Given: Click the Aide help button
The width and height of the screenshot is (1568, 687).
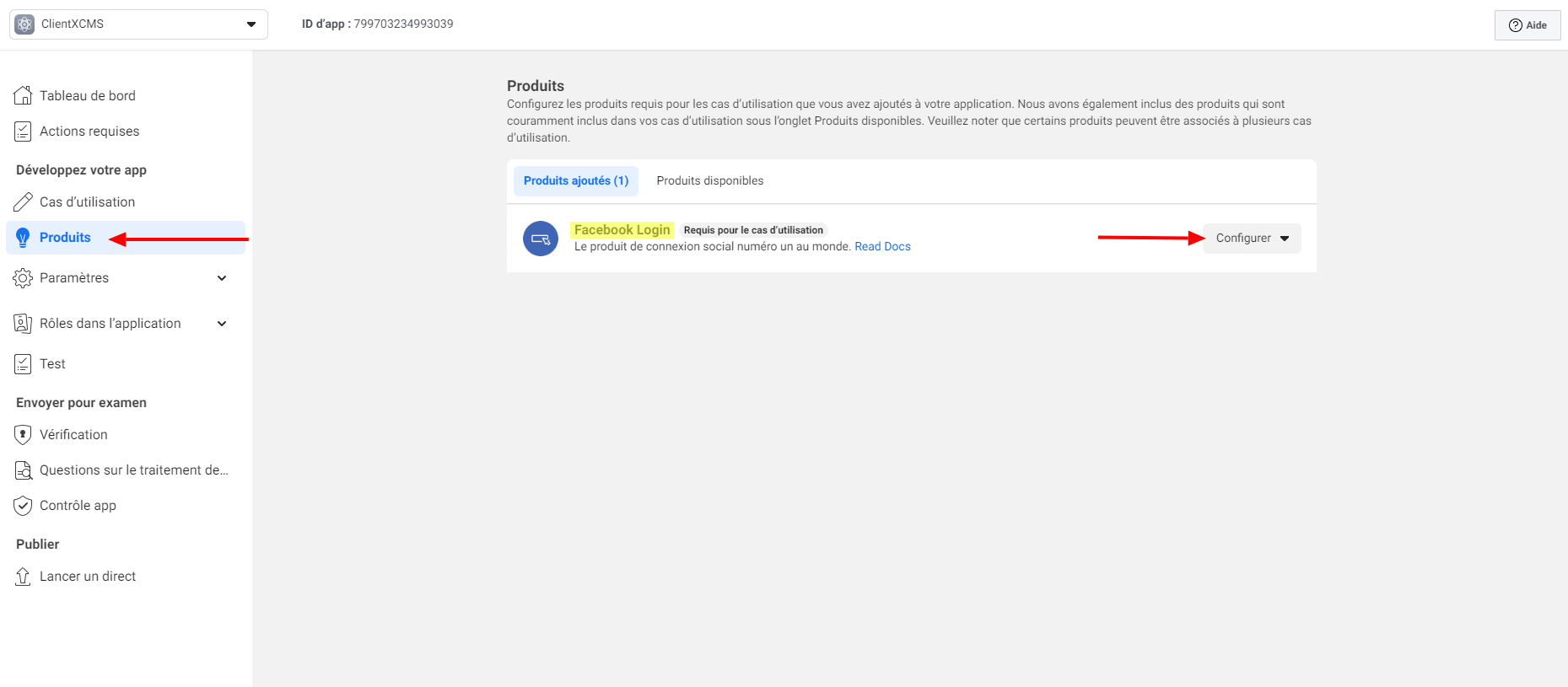Looking at the screenshot, I should [1528, 25].
